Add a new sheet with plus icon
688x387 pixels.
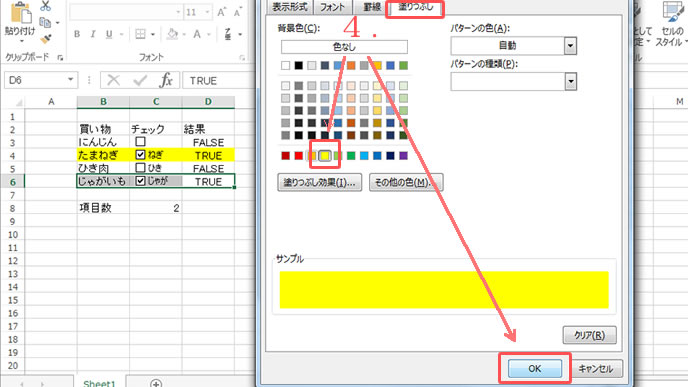pos(156,383)
